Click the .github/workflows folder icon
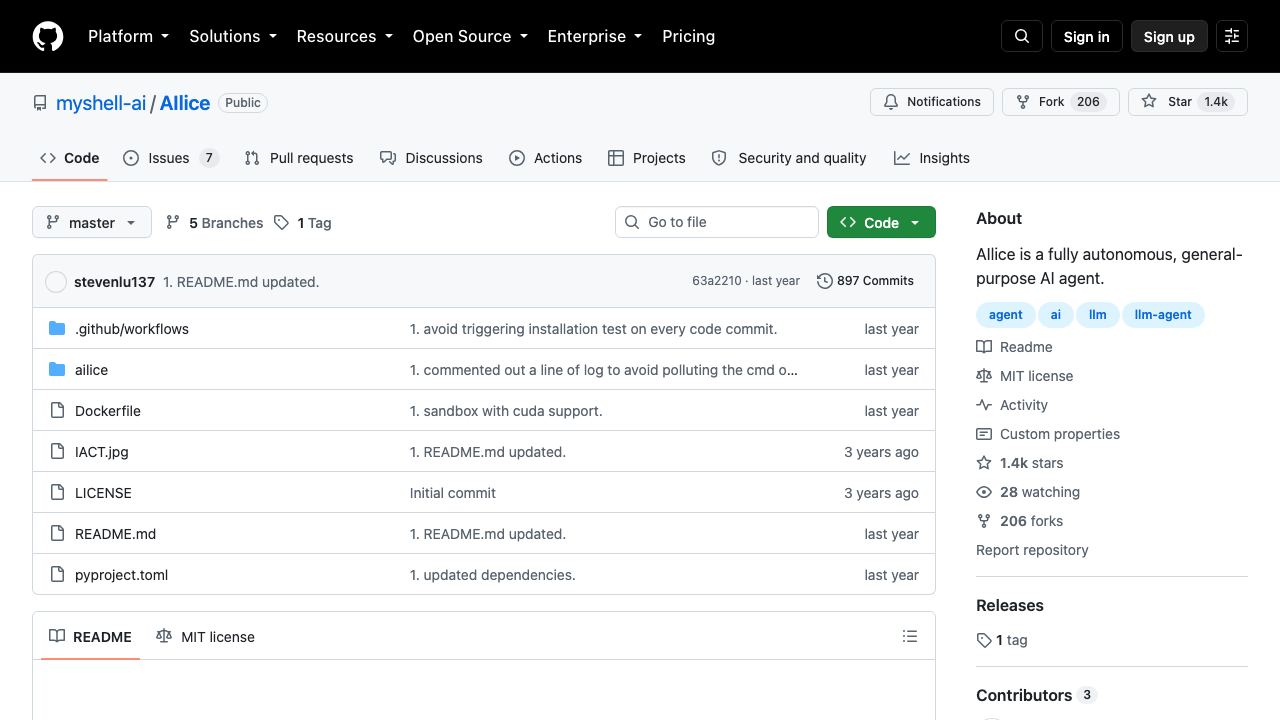Viewport: 1280px width, 720px height. coord(57,328)
